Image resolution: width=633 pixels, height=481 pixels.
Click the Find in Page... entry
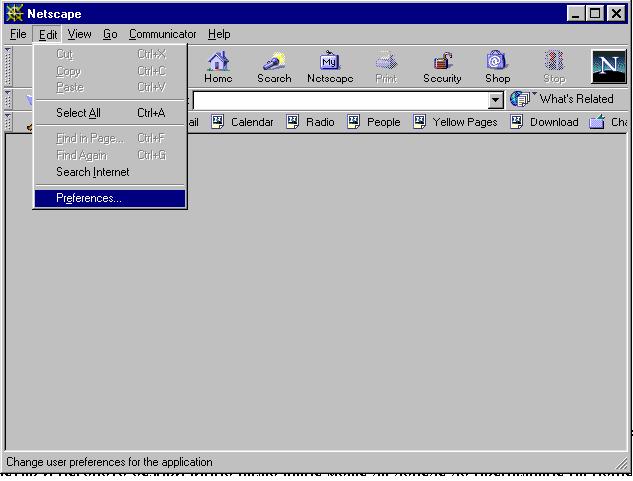pyautogui.click(x=110, y=139)
